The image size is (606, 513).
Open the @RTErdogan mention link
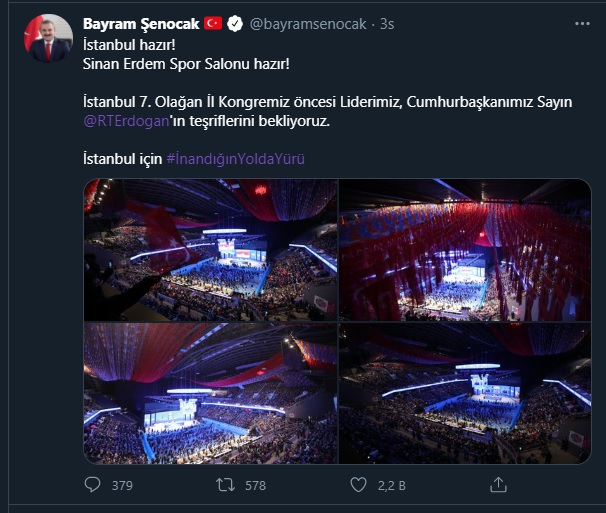tap(126, 121)
